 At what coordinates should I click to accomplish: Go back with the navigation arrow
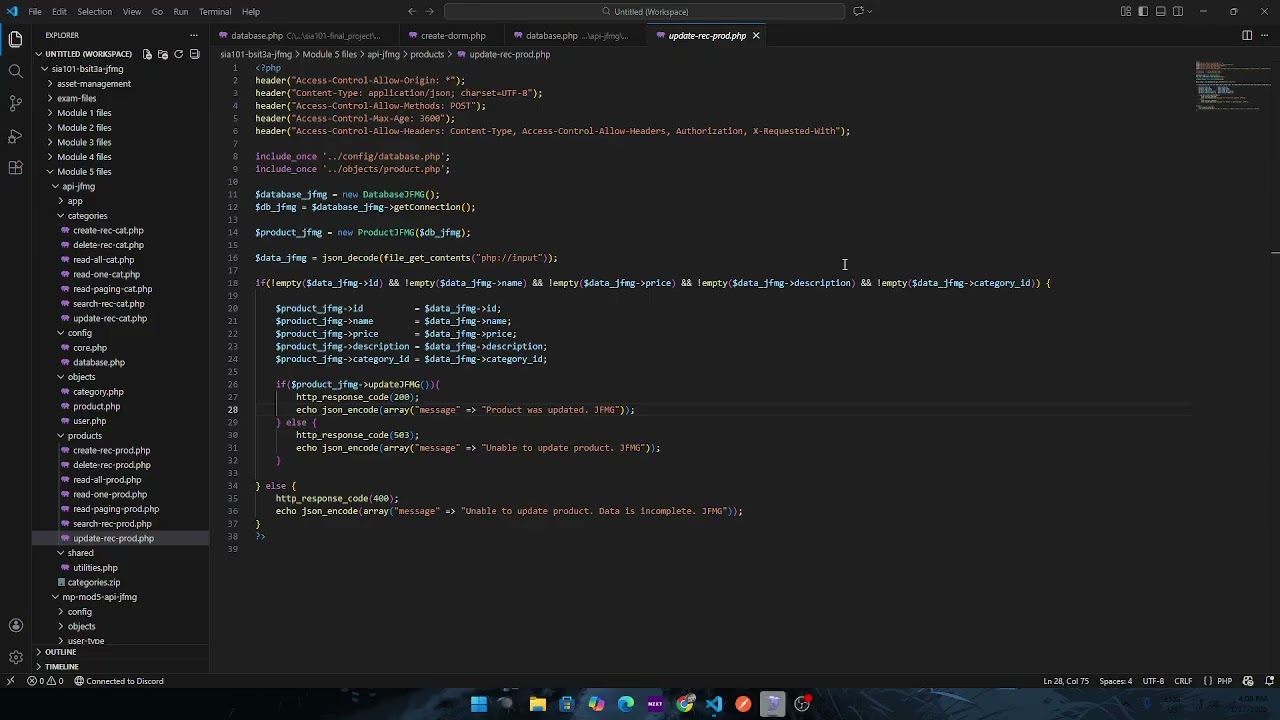[x=411, y=11]
